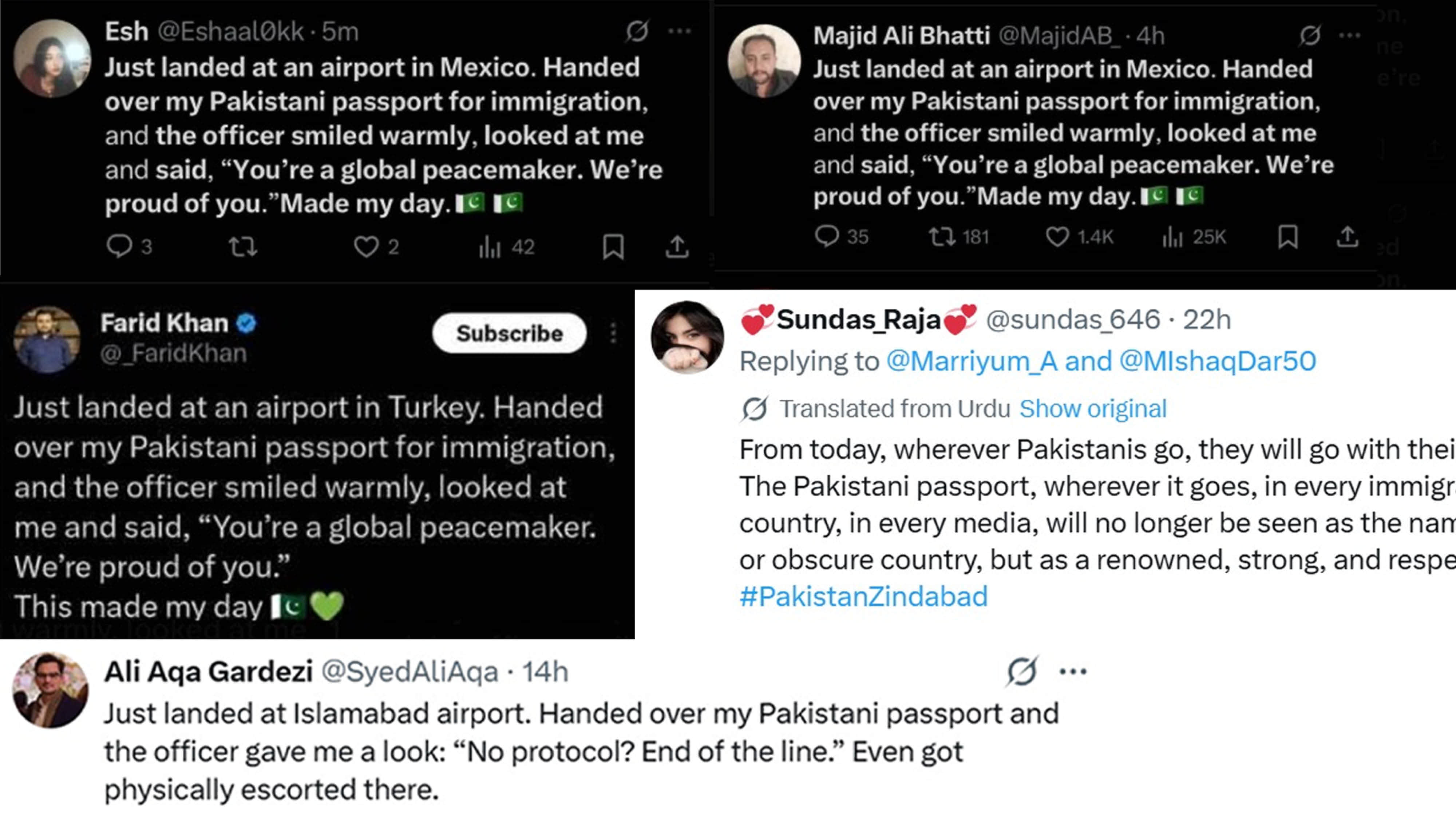
Task: Expand the more menu on Ali Aqa Gardezi's tweet
Action: [x=1073, y=671]
